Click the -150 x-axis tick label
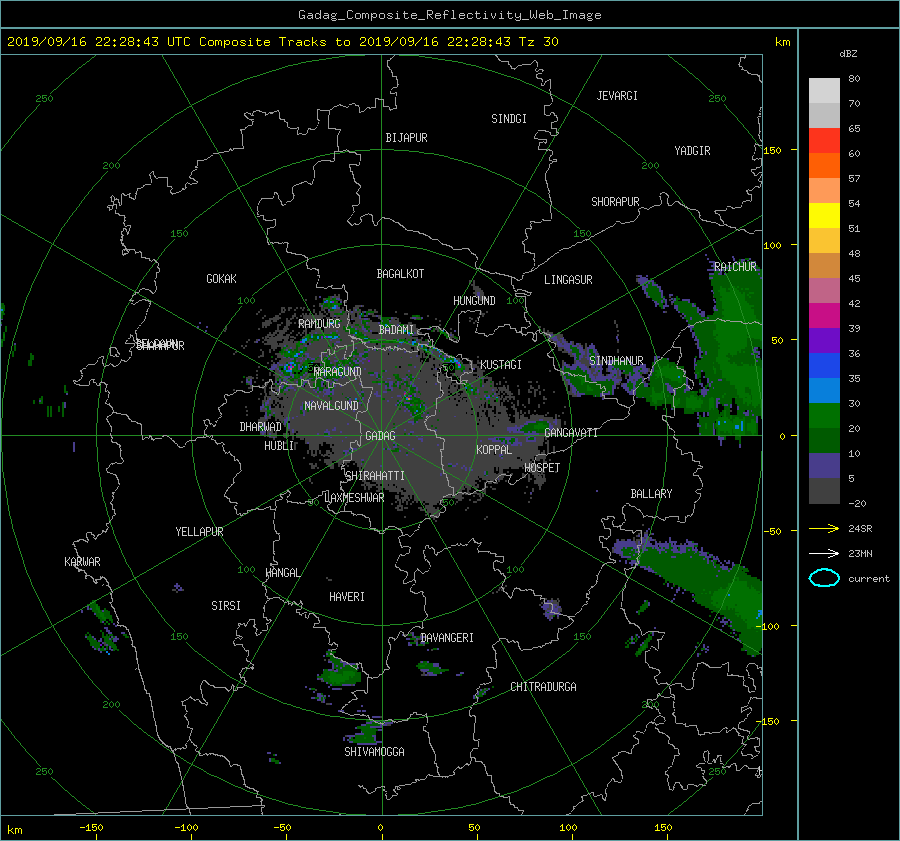Screen dimensions: 900x841 (91, 828)
